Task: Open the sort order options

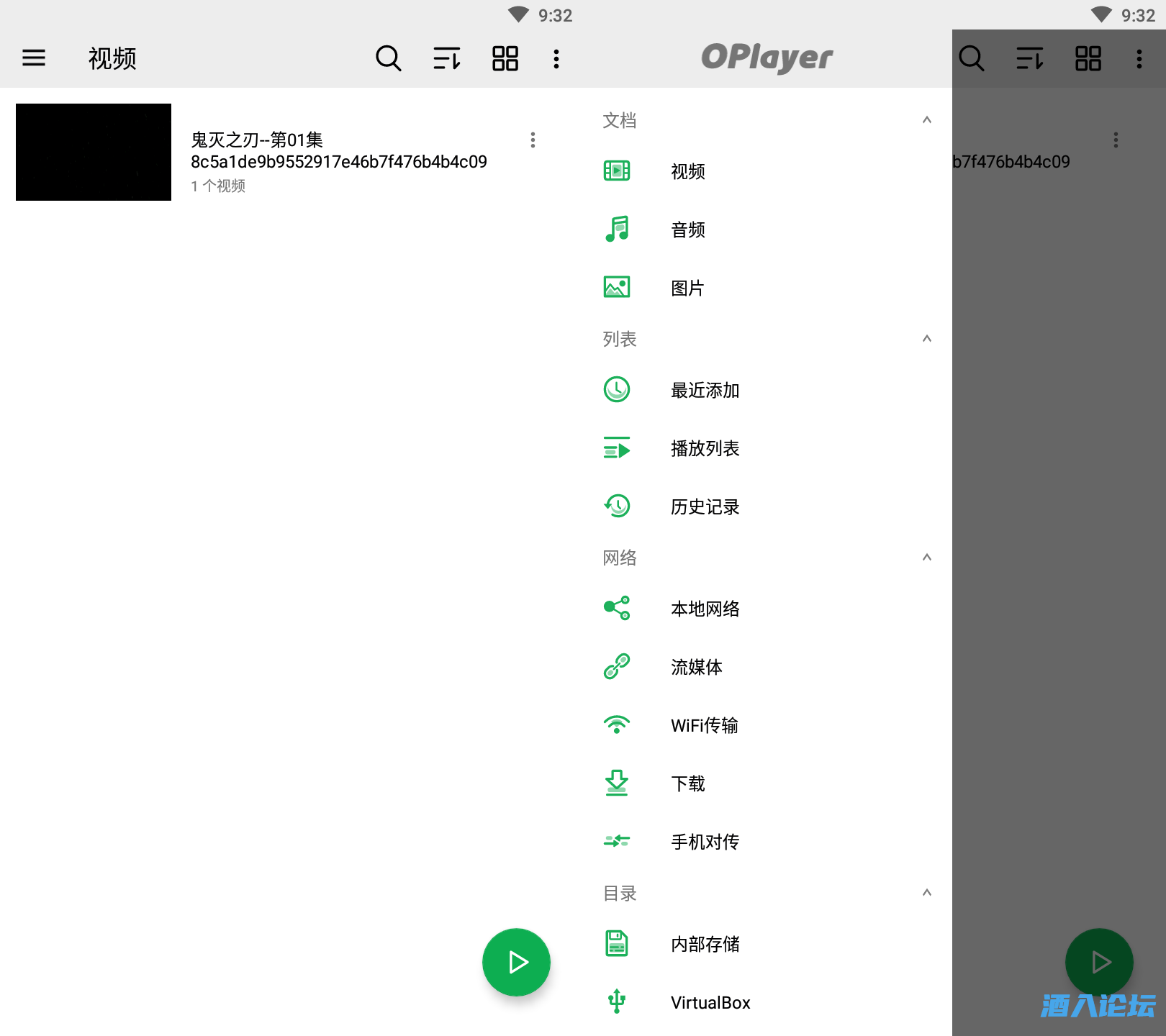Action: point(446,58)
